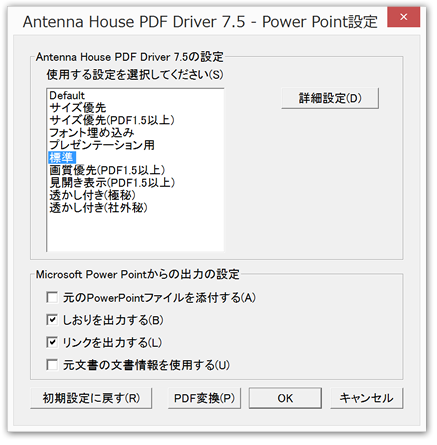Screen dimensions: 437x445
Task: Toggle リンクを出力する(L) checkbox
Action: (x=52, y=342)
